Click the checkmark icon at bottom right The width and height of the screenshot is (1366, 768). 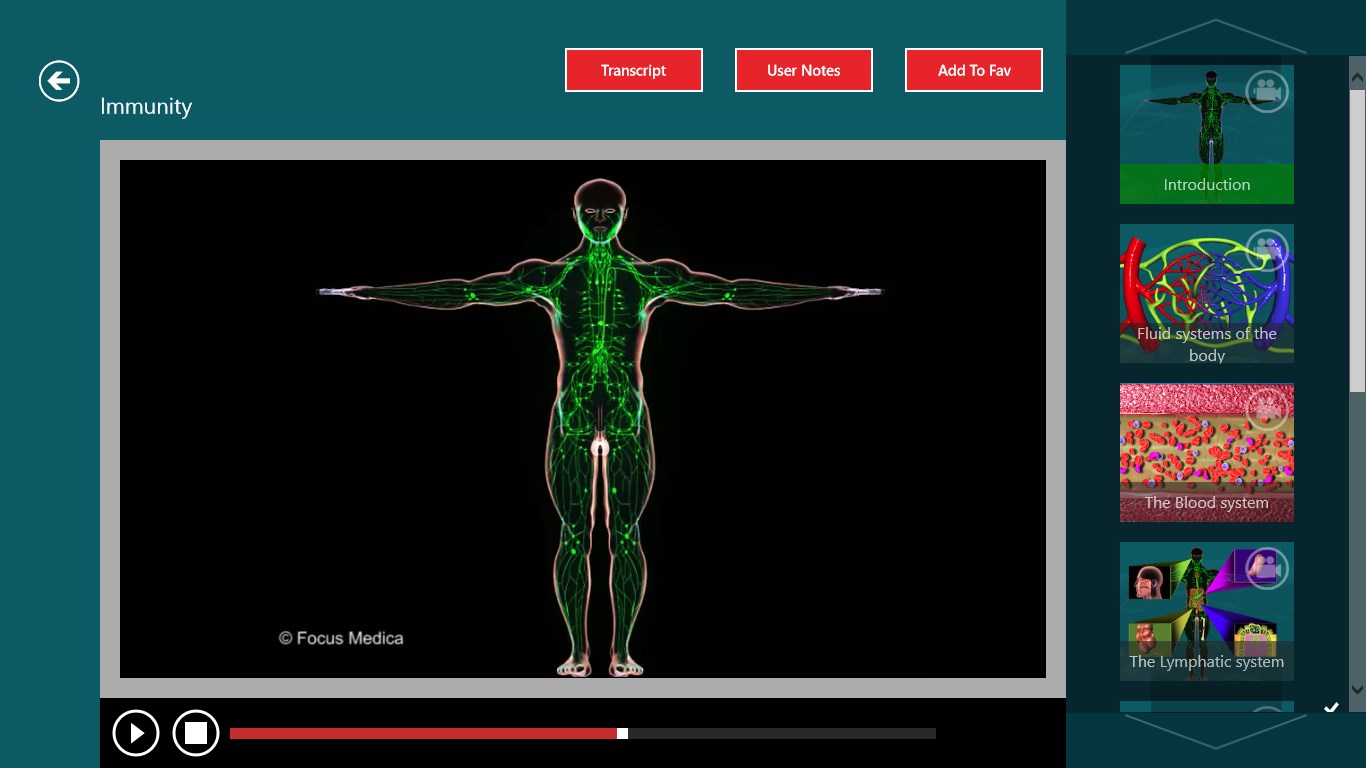[1331, 707]
